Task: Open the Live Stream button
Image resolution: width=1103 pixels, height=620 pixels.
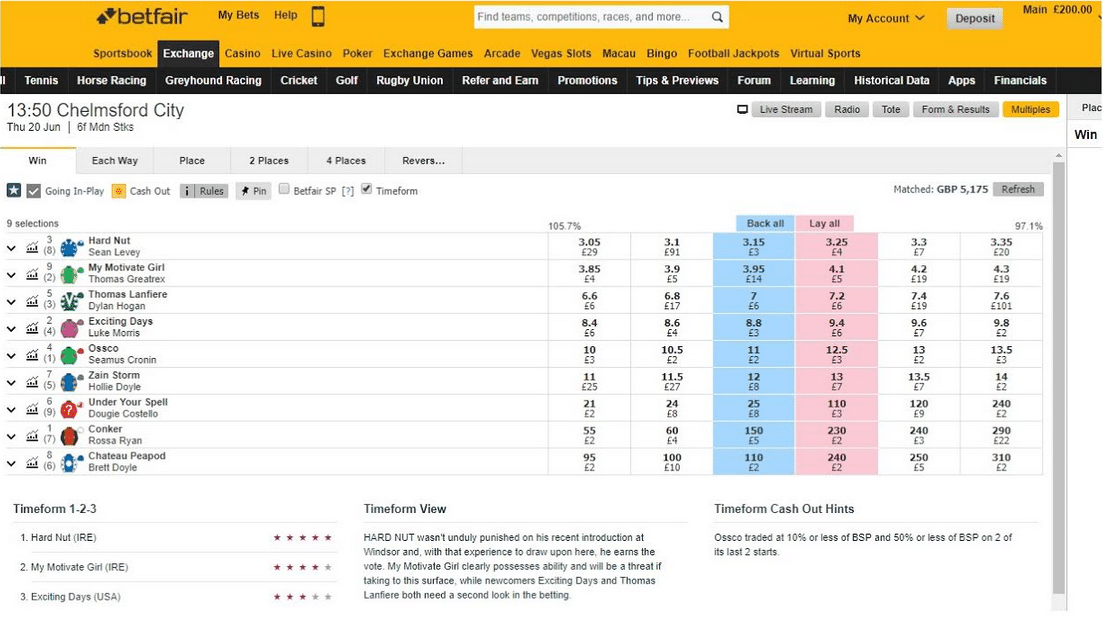Action: pos(786,109)
